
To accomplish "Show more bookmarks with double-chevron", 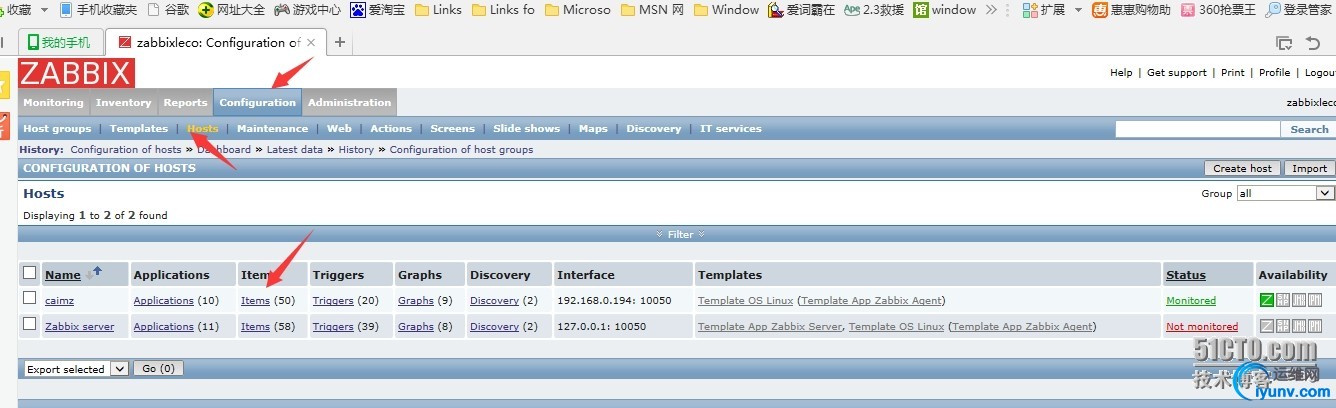I will click(991, 10).
